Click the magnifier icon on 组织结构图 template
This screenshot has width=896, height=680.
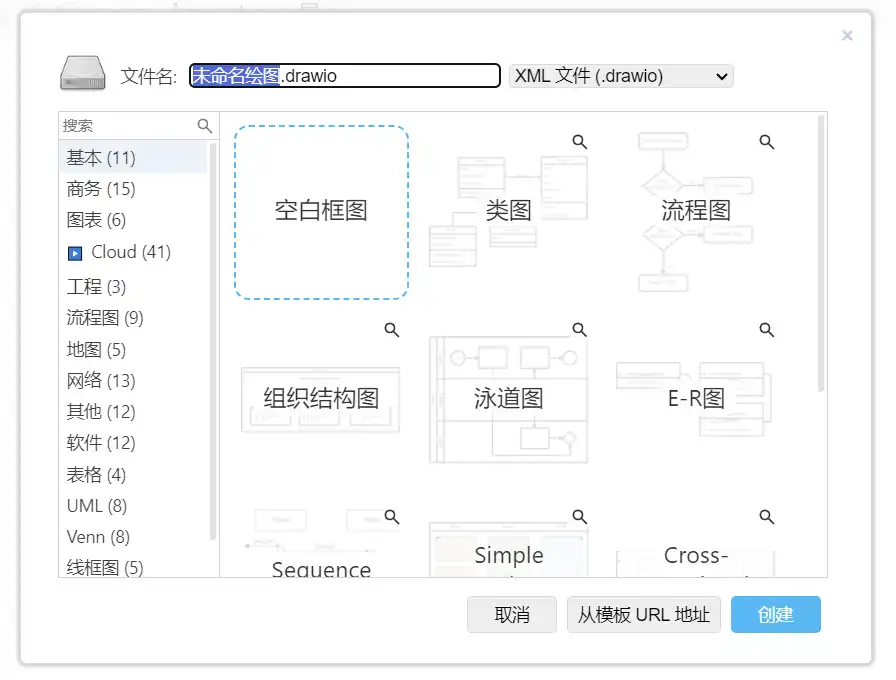click(392, 330)
